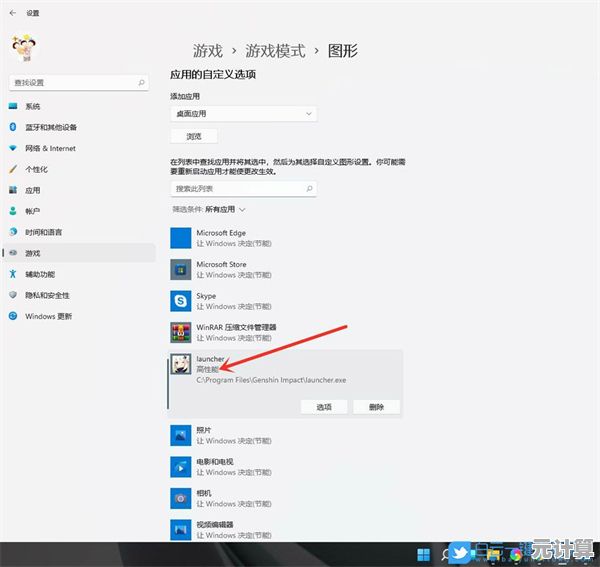The width and height of the screenshot is (600, 567).
Task: Click the WinRAR app icon
Action: click(x=181, y=332)
